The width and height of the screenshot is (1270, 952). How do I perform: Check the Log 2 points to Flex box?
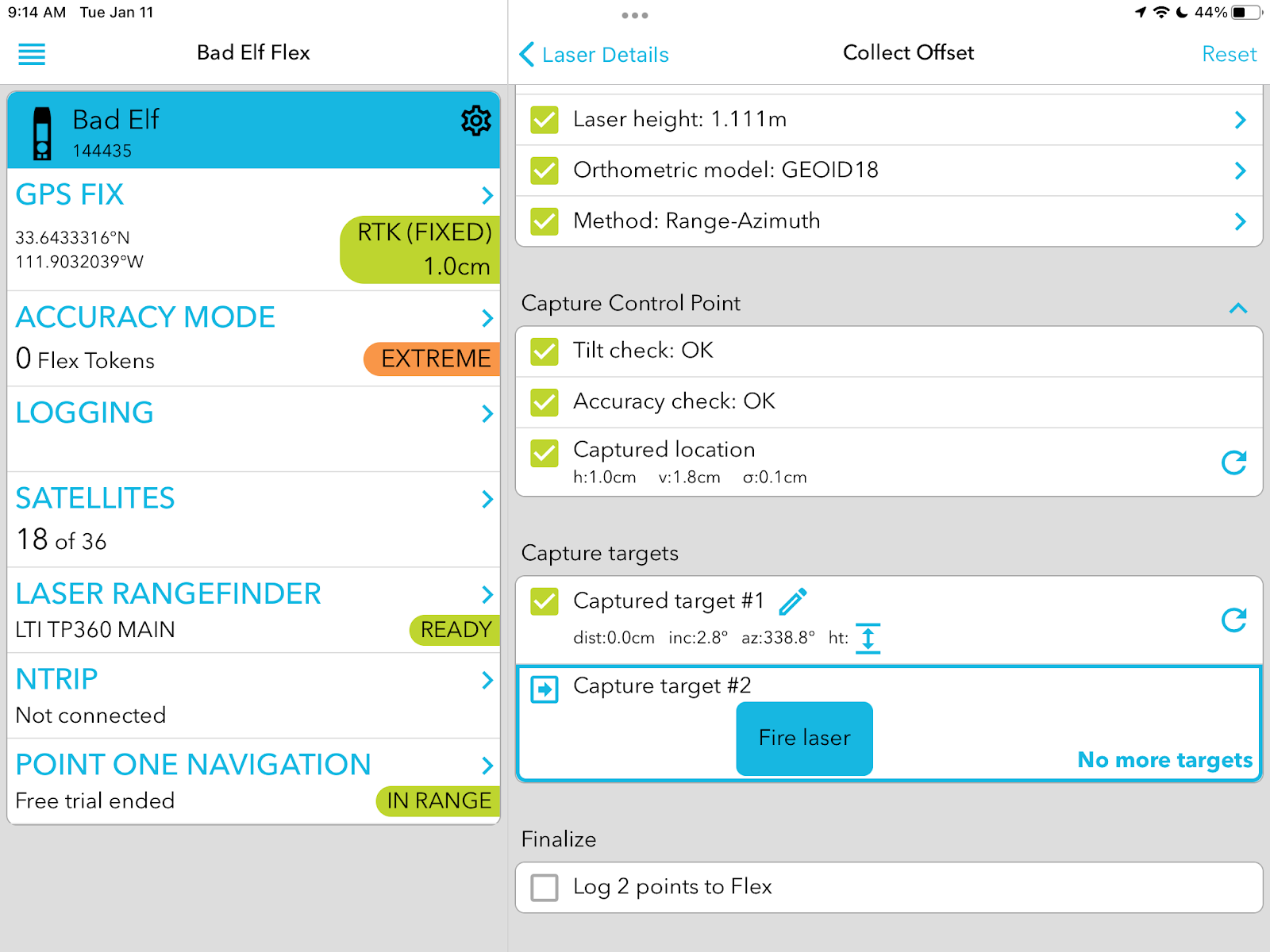pyautogui.click(x=545, y=888)
